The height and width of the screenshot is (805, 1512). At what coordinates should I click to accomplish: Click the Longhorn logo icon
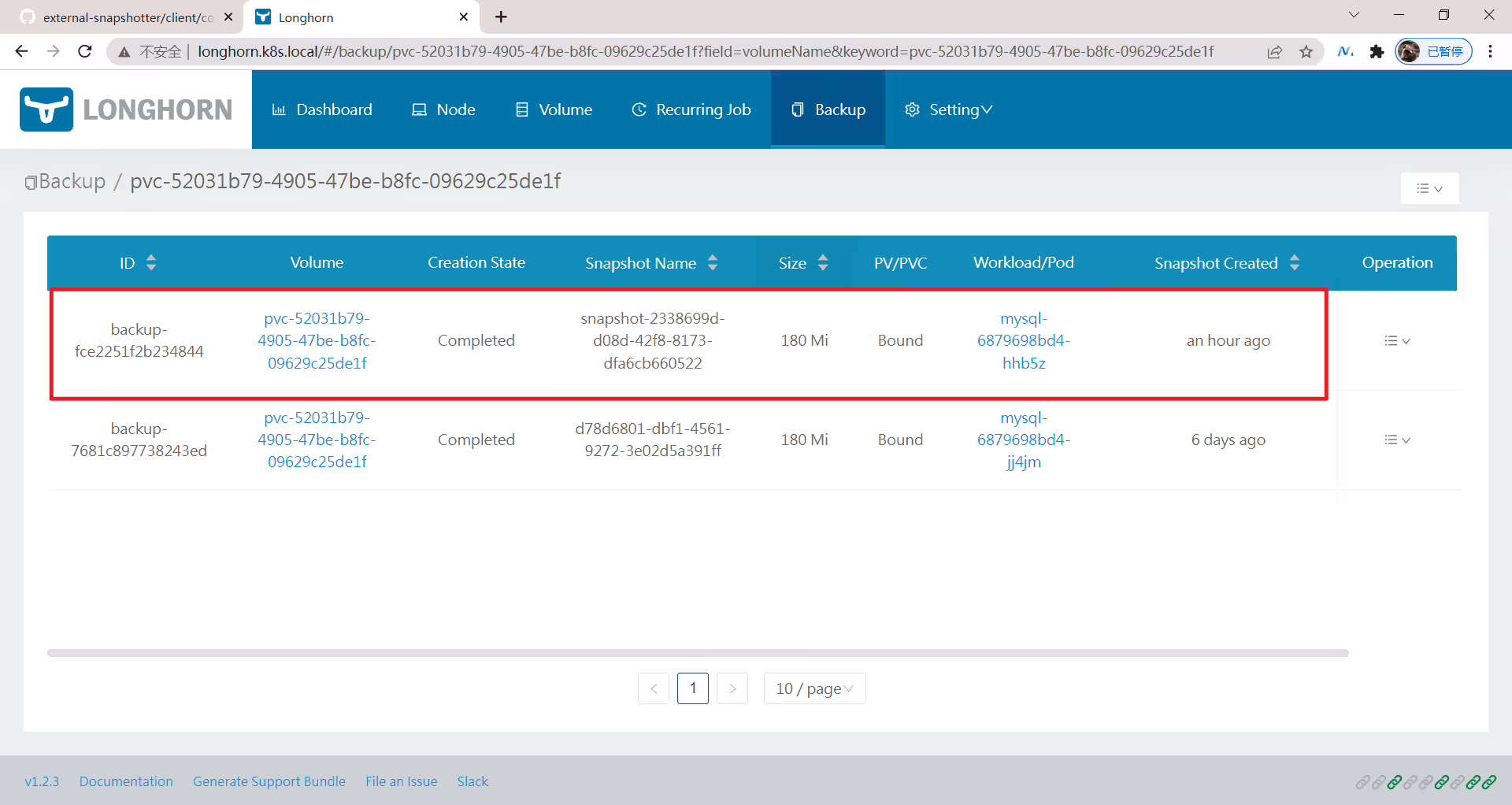[x=46, y=109]
